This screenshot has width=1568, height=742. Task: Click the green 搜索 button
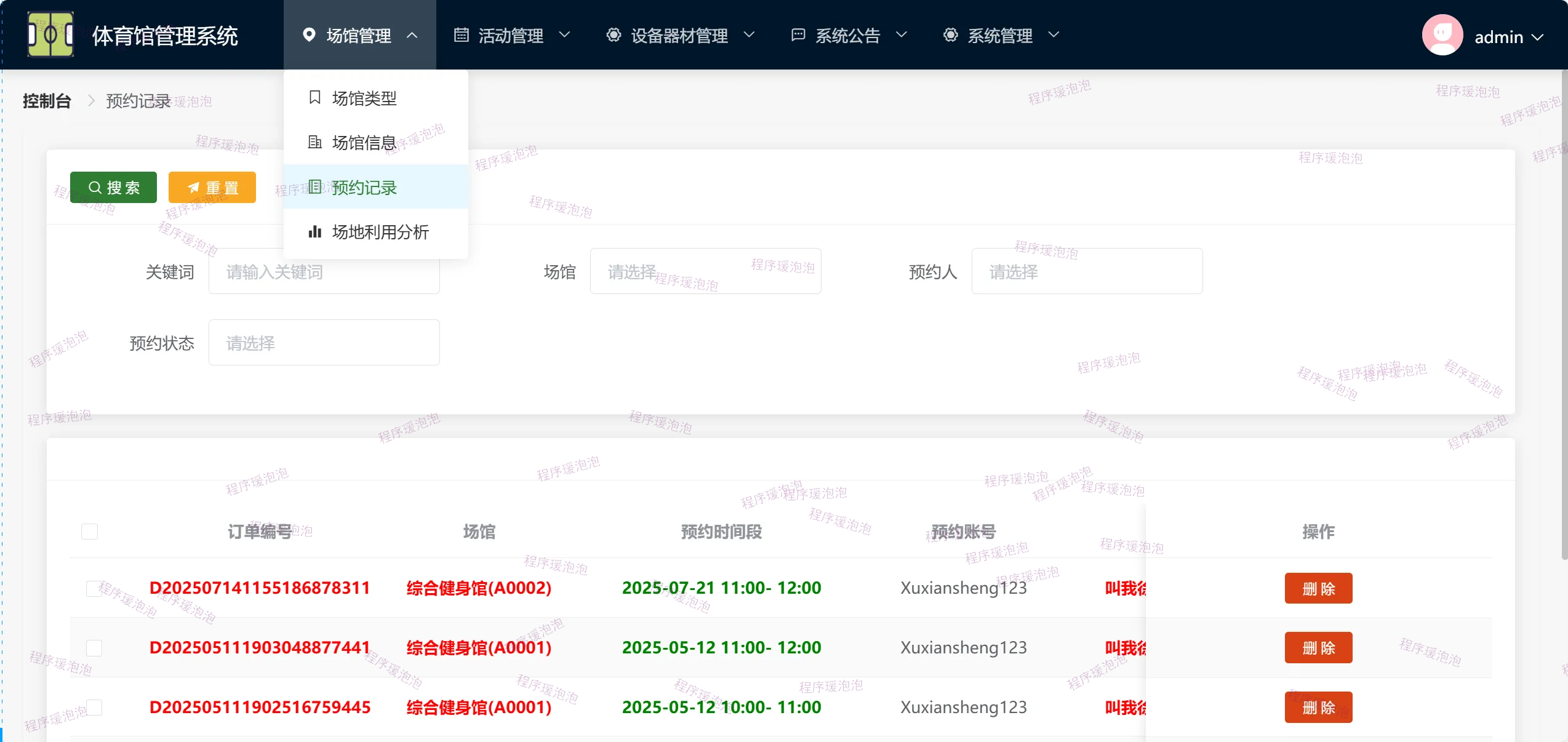click(x=114, y=188)
